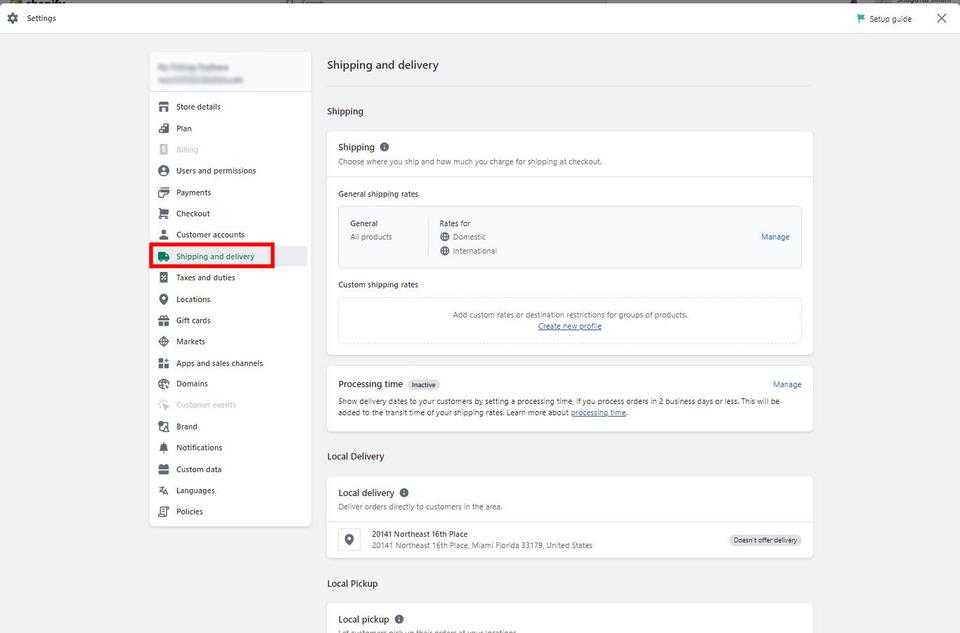Click the Apps and sales channels icon

tap(163, 363)
